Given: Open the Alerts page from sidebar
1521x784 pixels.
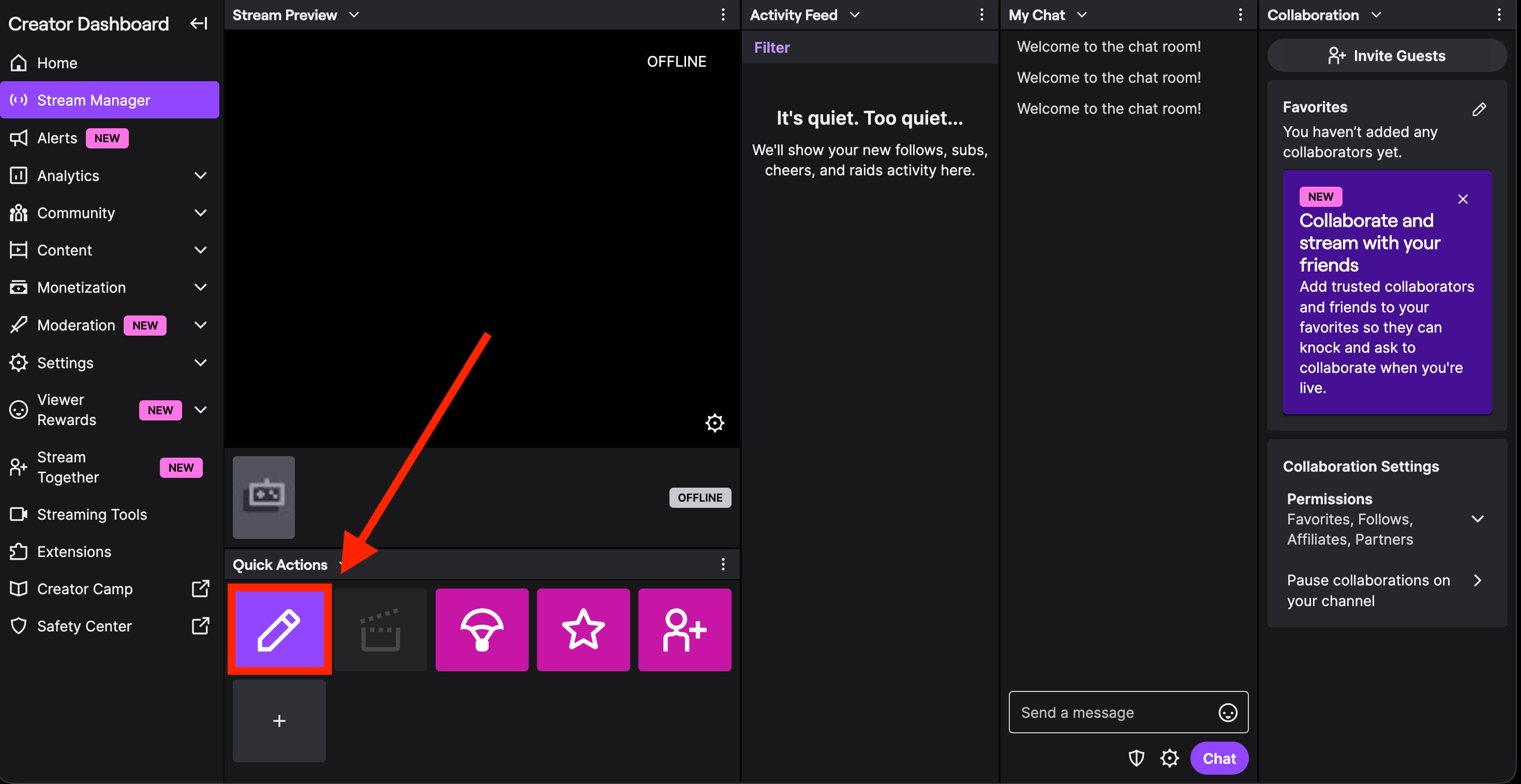Looking at the screenshot, I should tap(57, 138).
